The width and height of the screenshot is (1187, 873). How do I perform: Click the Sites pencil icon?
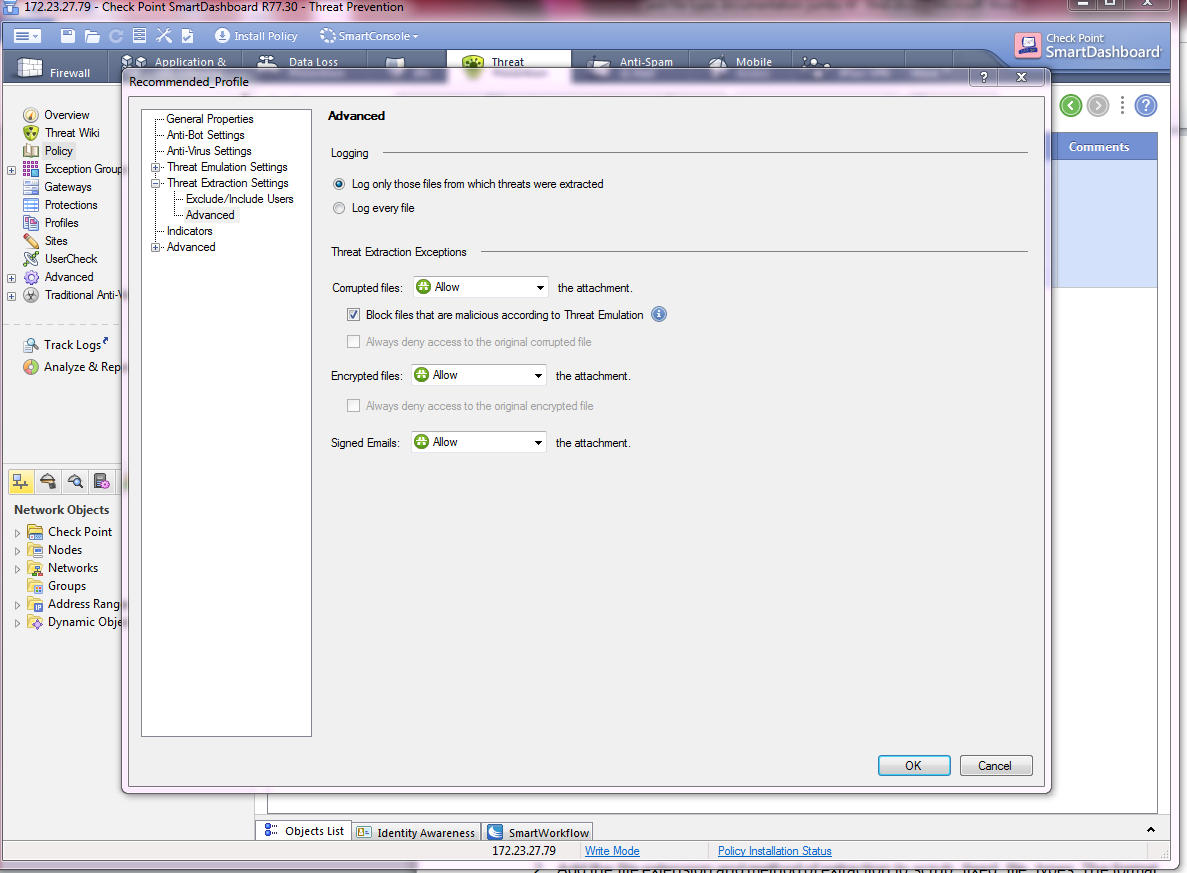click(x=30, y=241)
